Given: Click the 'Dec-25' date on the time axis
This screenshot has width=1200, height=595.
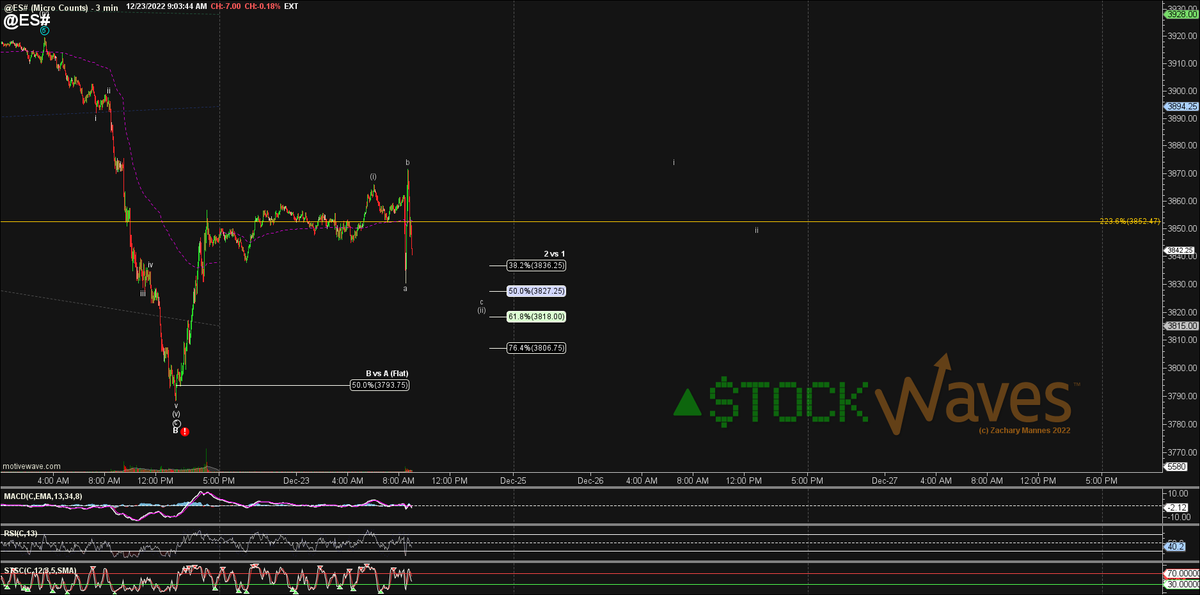Looking at the screenshot, I should (x=514, y=480).
